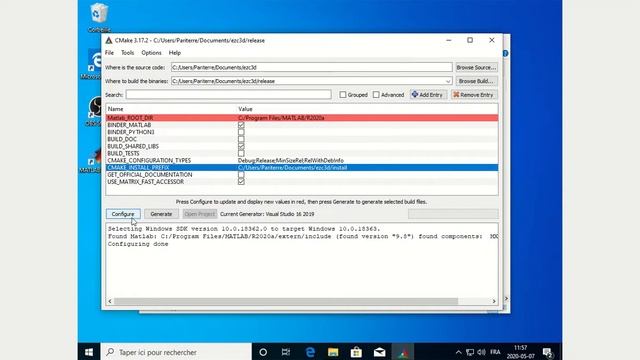
Task: Open Microsoft Store from taskbar
Action: [x=356, y=352]
